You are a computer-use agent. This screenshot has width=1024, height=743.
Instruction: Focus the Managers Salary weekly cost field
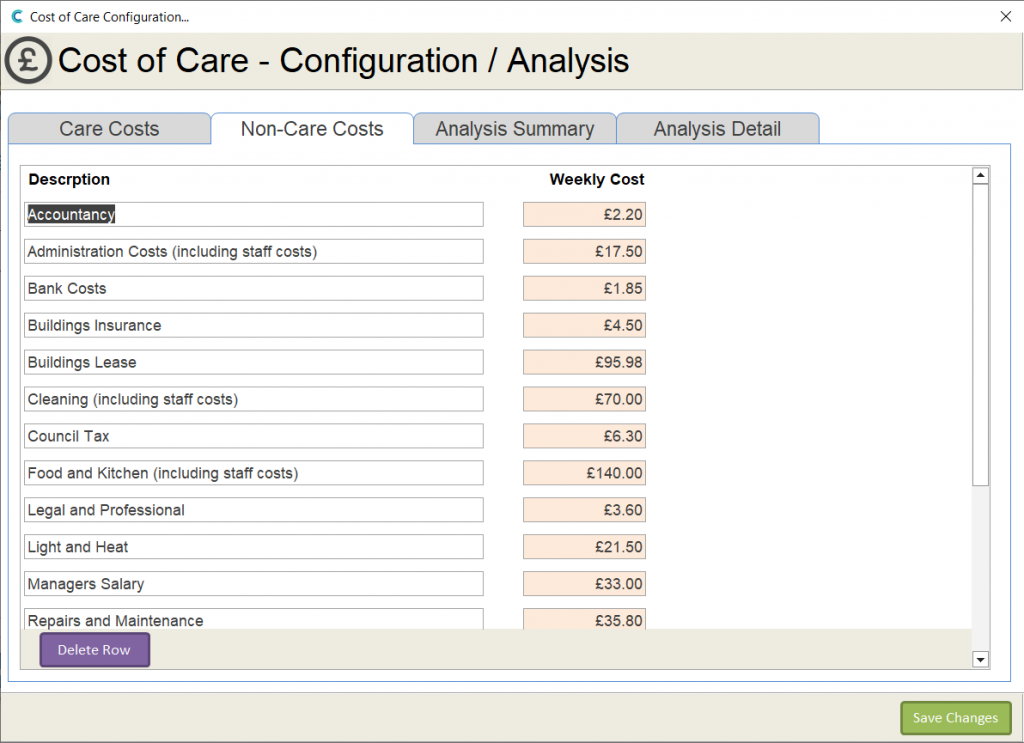(x=584, y=584)
